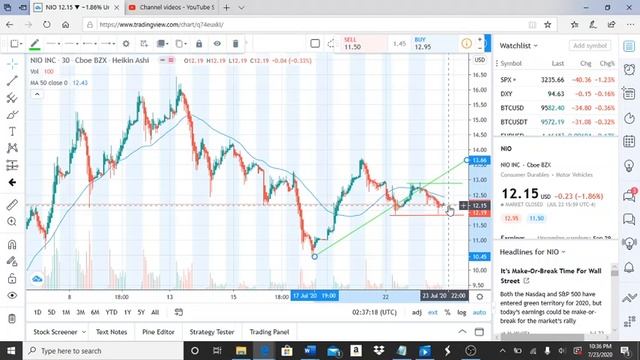Open drawing settings gear
This screenshot has width=640, height=360.
pyautogui.click(x=126, y=44)
